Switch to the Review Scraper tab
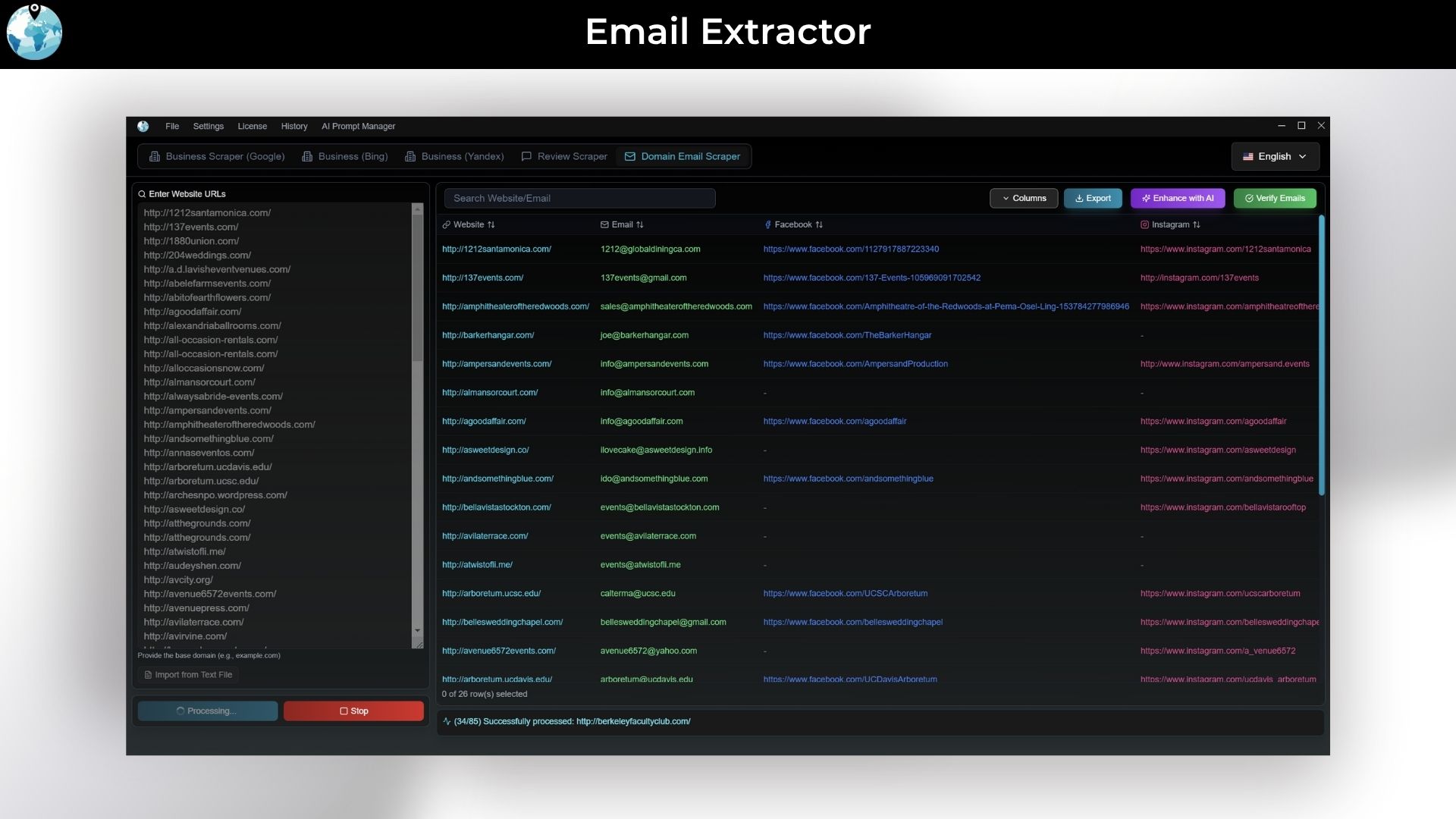This screenshot has width=1456, height=819. coord(564,156)
